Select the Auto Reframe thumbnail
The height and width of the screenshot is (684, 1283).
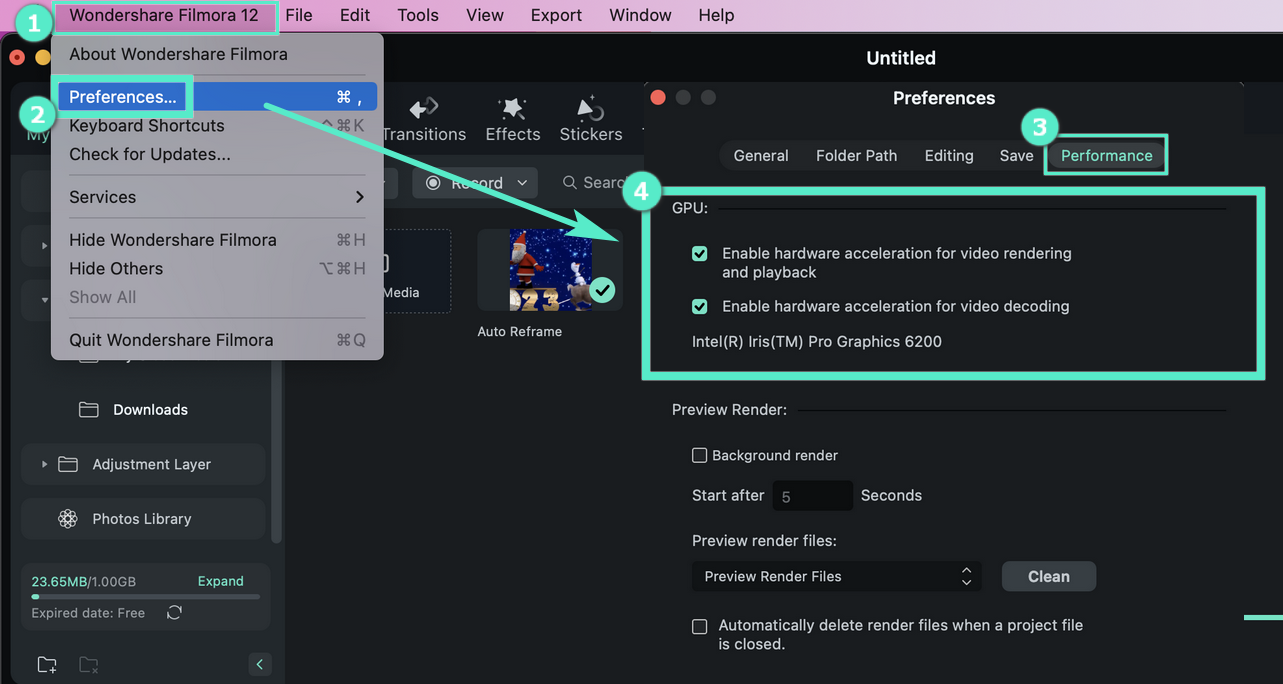click(550, 270)
